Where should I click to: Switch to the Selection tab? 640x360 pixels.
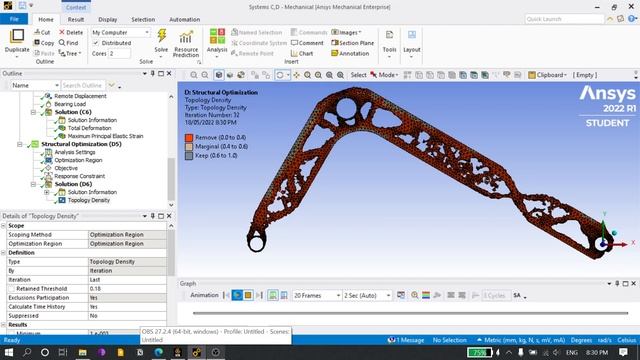pos(143,19)
